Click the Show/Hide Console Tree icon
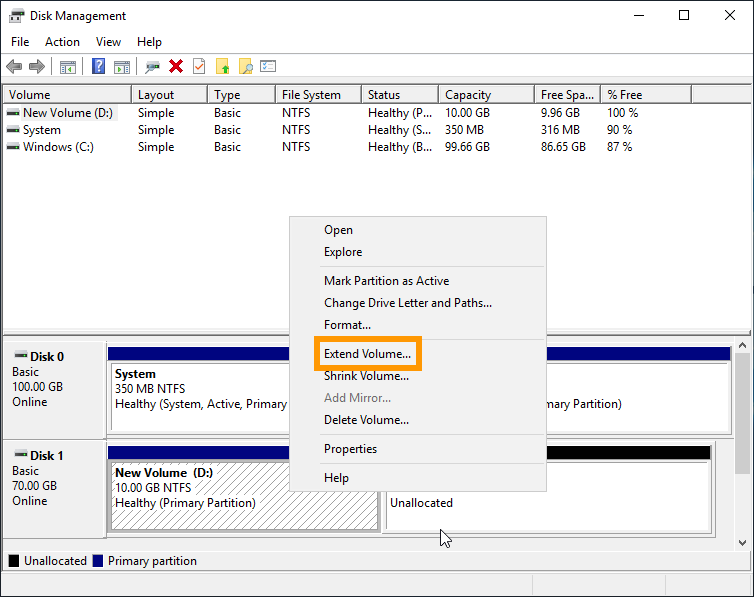This screenshot has height=597, width=754. pyautogui.click(x=68, y=67)
